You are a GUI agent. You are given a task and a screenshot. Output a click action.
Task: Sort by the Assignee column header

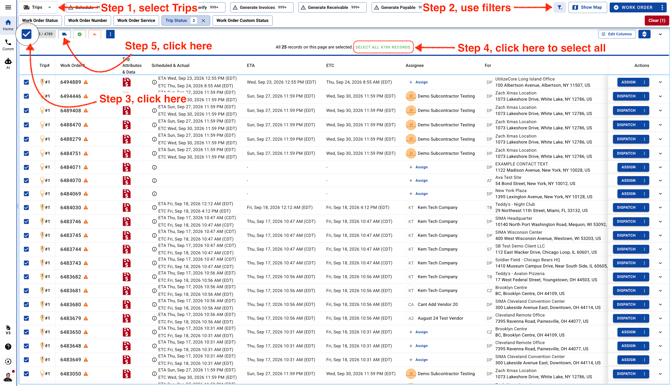pyautogui.click(x=414, y=65)
